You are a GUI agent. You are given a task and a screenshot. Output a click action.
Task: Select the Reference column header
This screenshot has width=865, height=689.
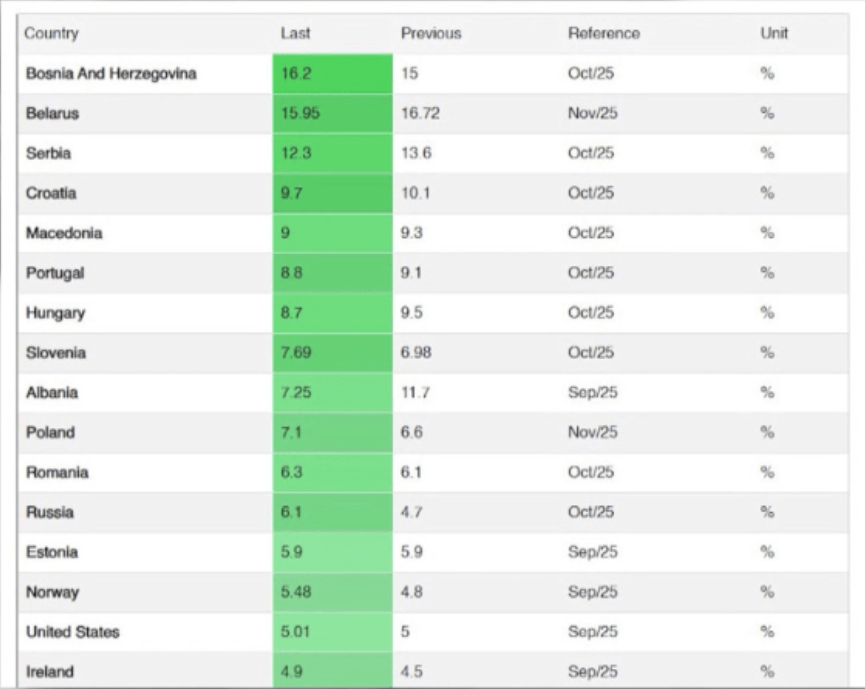point(604,34)
